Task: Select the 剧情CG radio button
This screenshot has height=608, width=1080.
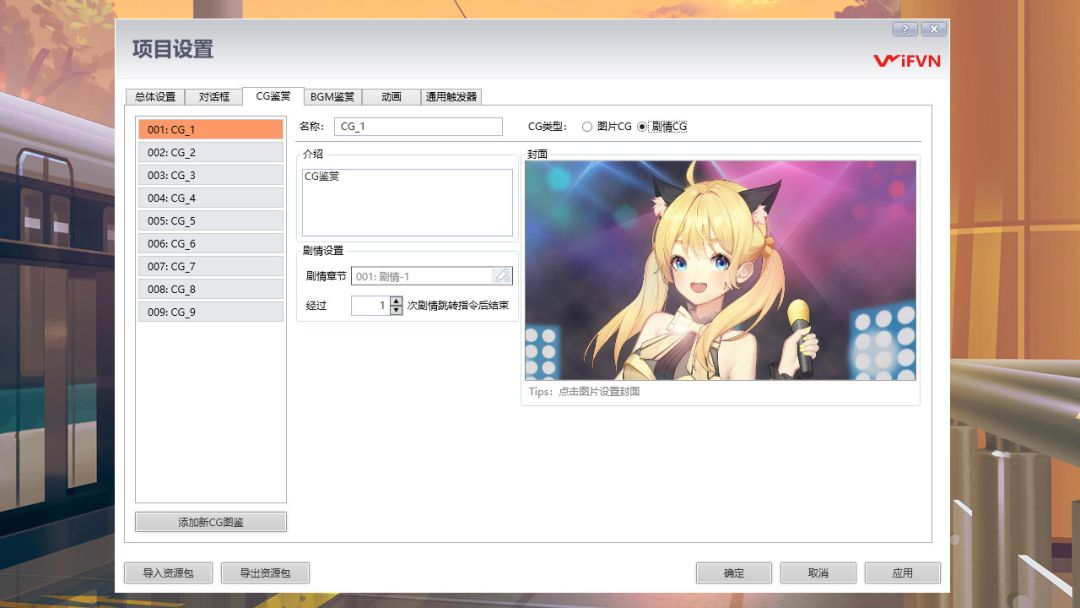Action: pyautogui.click(x=642, y=126)
